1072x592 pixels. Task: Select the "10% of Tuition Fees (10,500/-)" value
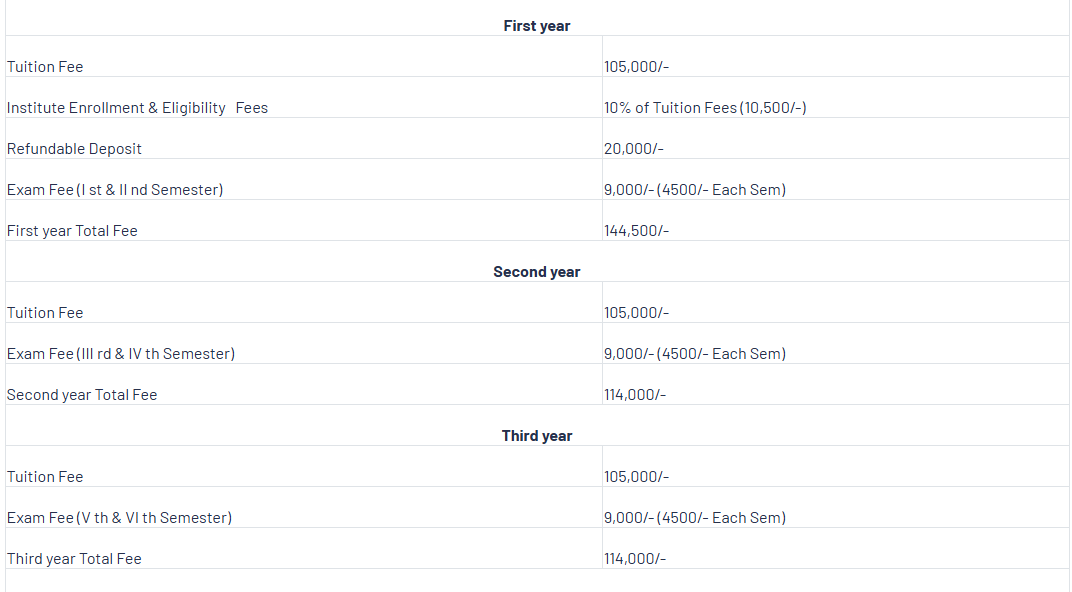pyautogui.click(x=705, y=108)
